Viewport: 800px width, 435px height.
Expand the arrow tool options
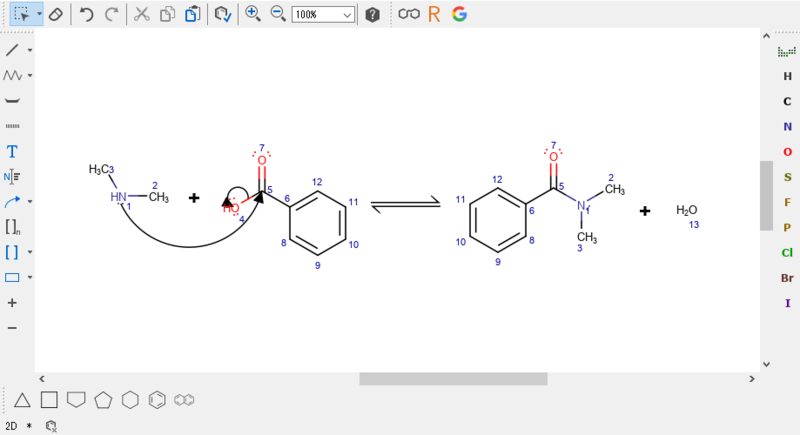[x=30, y=202]
